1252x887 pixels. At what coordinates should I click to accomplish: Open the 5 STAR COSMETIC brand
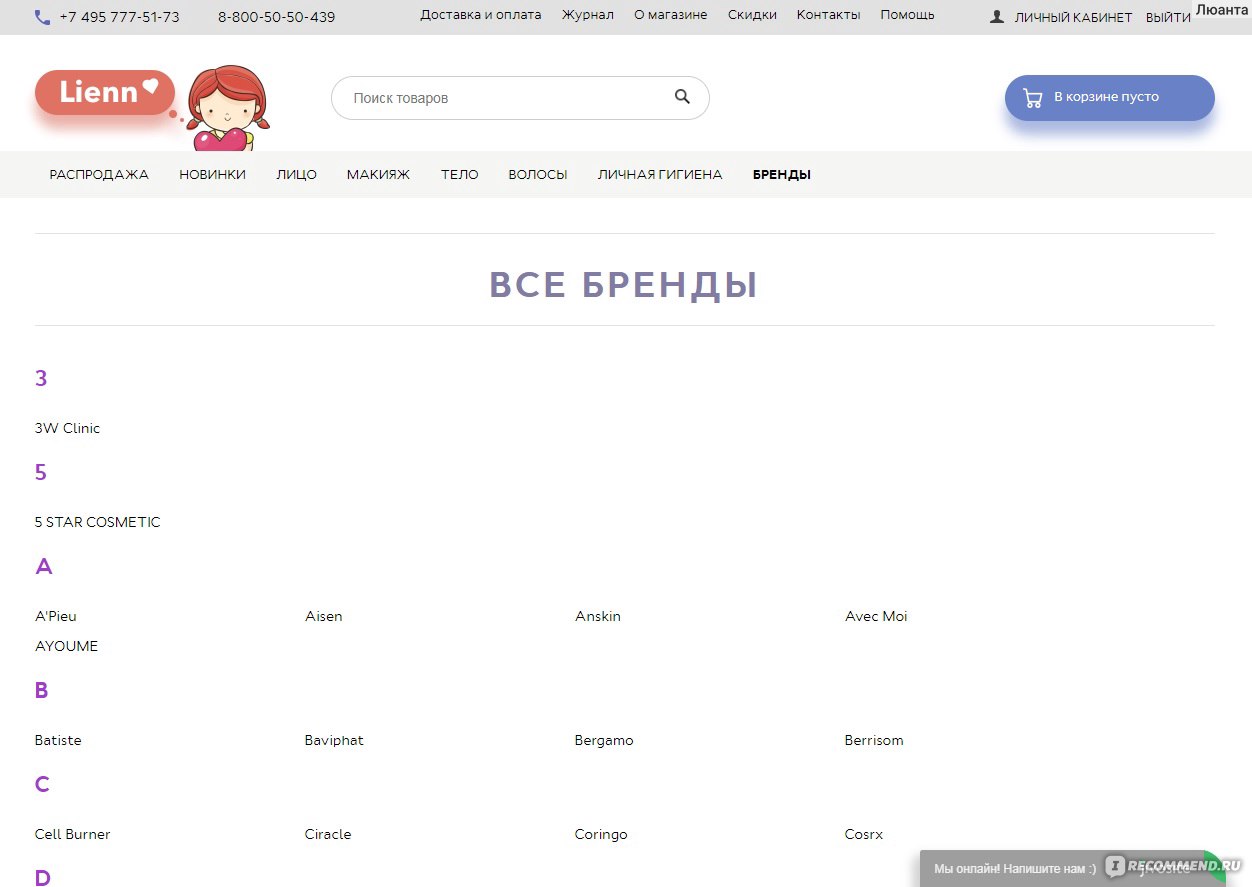pos(98,522)
